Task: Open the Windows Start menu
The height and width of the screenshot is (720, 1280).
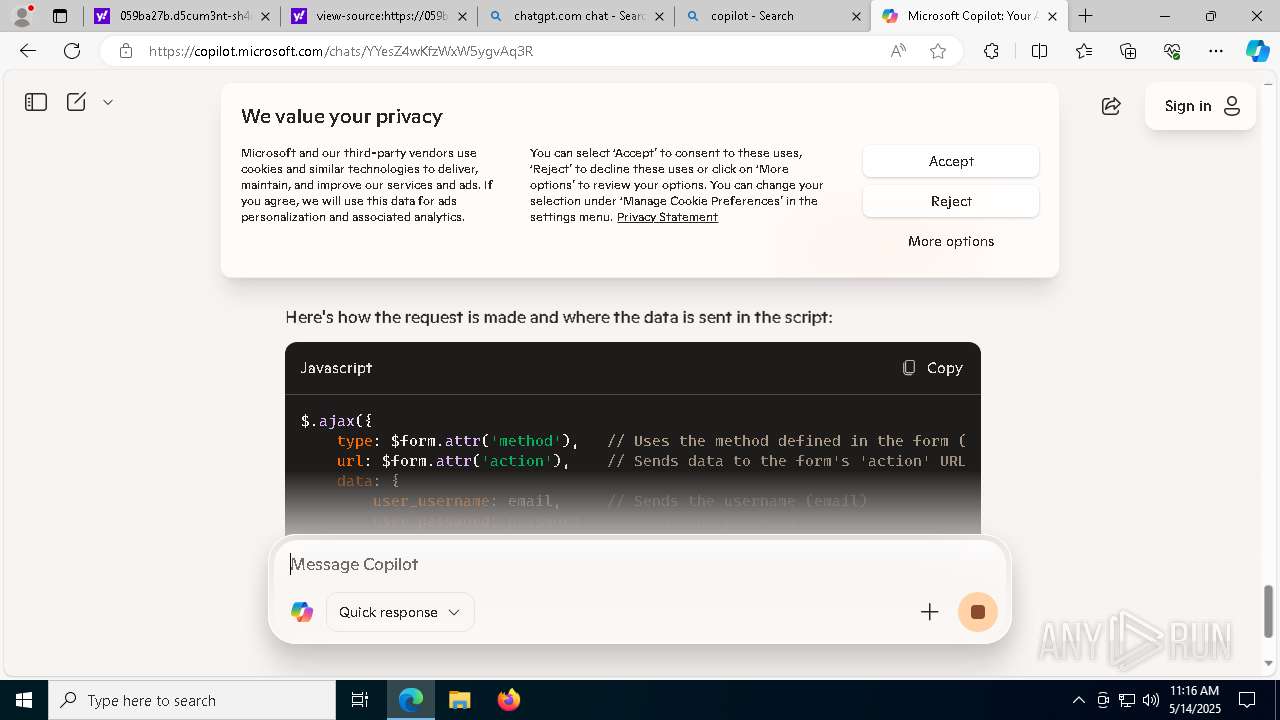Action: [x=24, y=700]
